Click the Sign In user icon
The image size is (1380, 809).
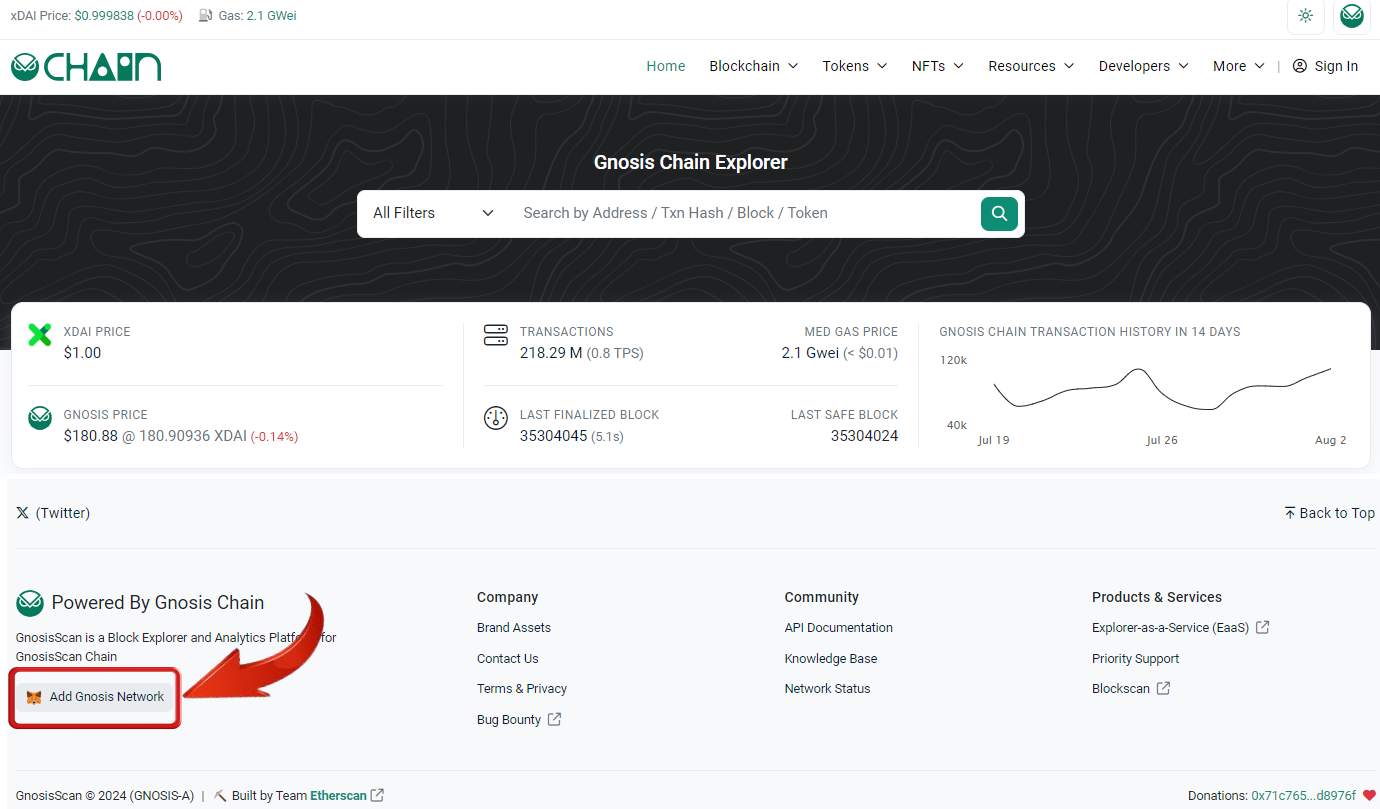pyautogui.click(x=1300, y=66)
